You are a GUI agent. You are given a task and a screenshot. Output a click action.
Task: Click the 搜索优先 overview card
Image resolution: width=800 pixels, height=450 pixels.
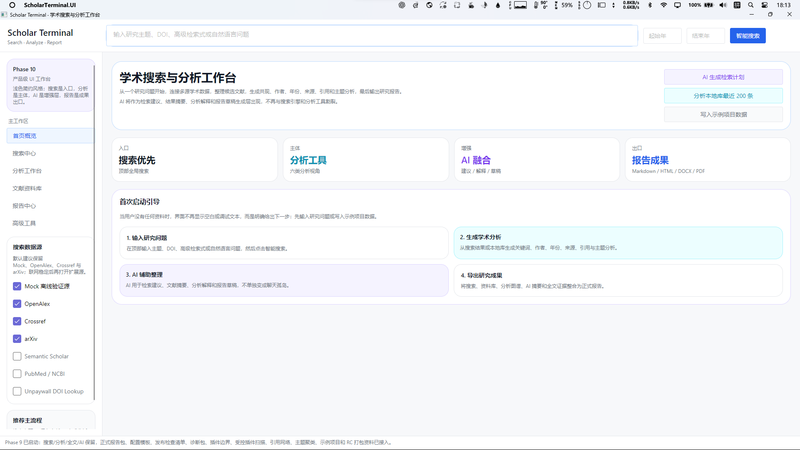tap(194, 160)
